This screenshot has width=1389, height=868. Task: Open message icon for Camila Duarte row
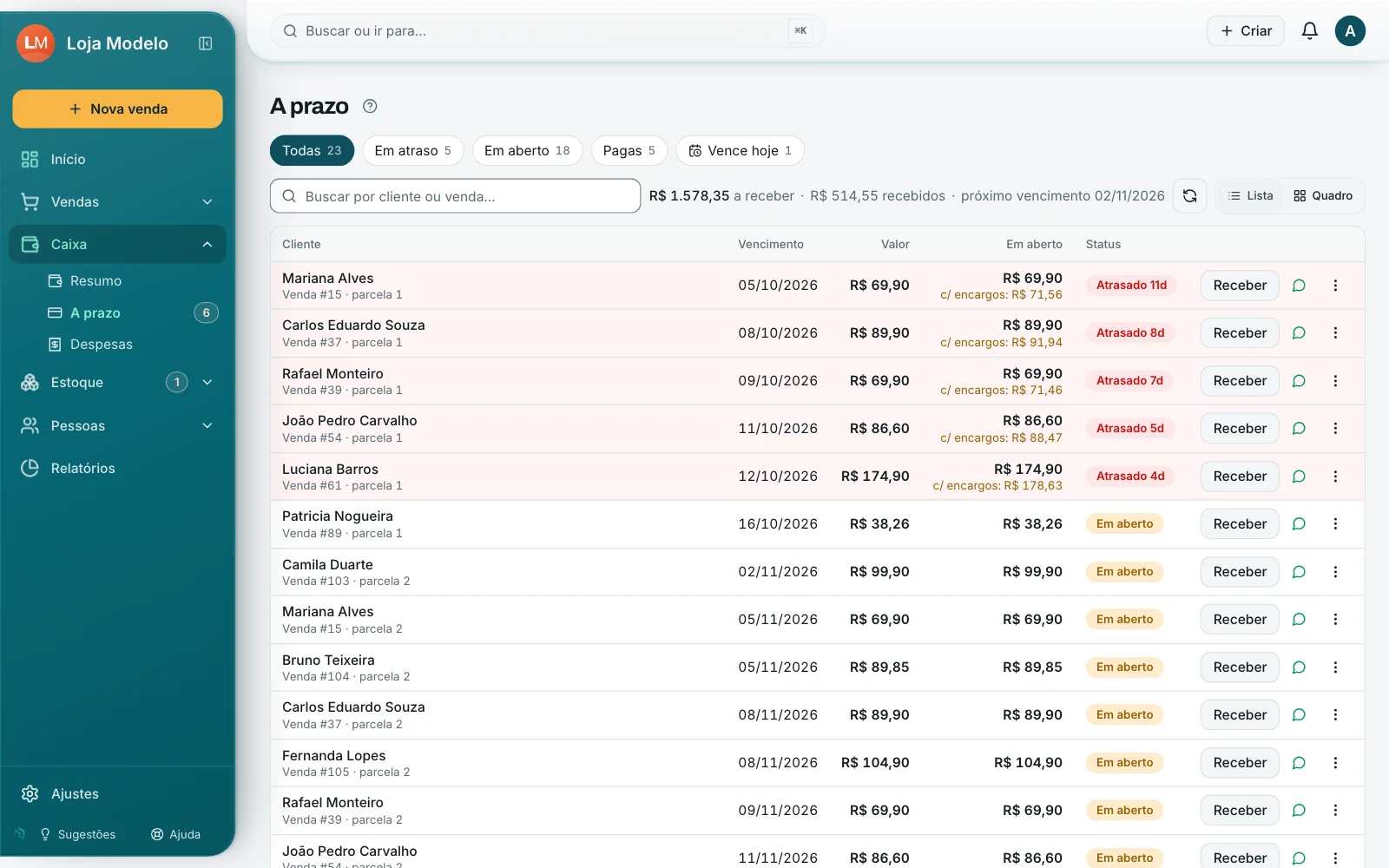(1299, 572)
